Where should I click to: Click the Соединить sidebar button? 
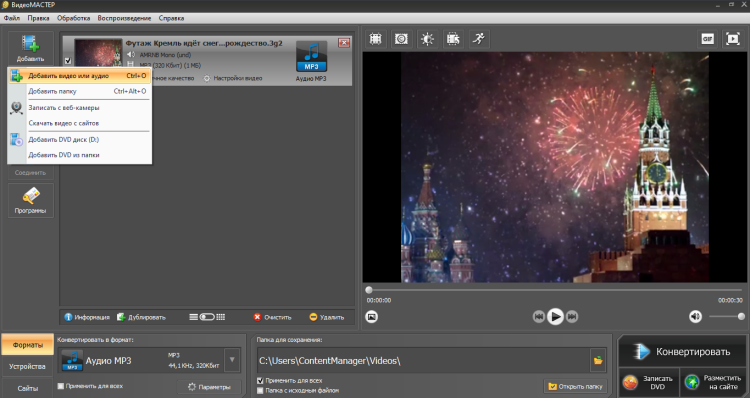(30, 173)
